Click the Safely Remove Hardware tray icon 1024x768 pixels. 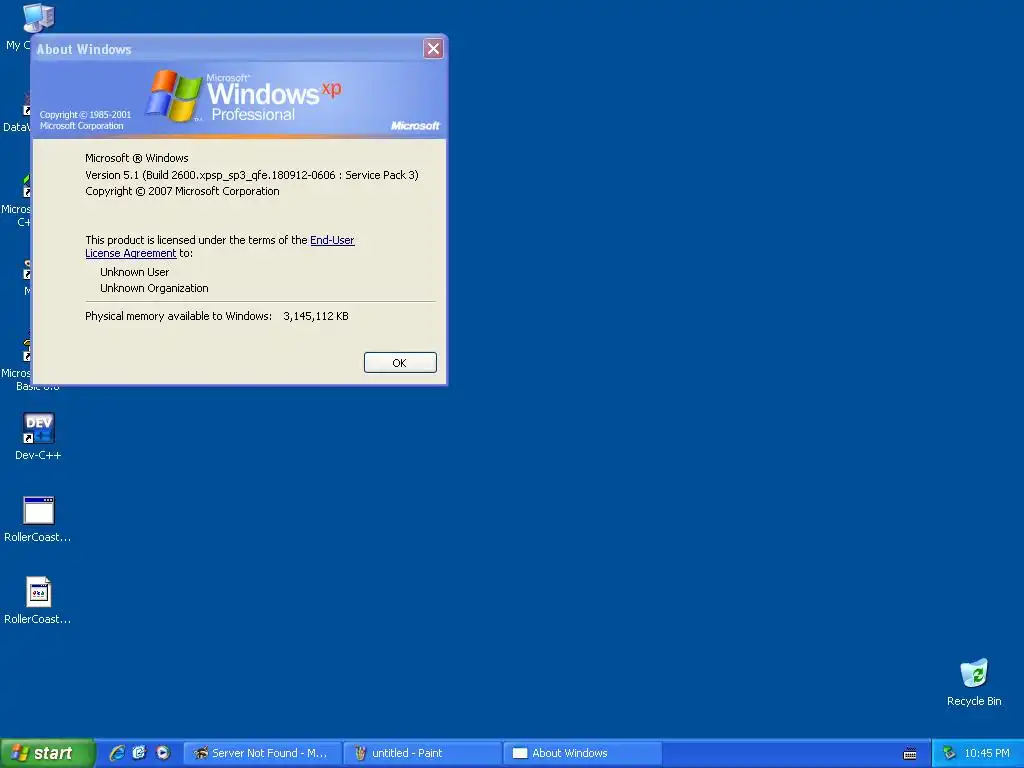[x=950, y=753]
